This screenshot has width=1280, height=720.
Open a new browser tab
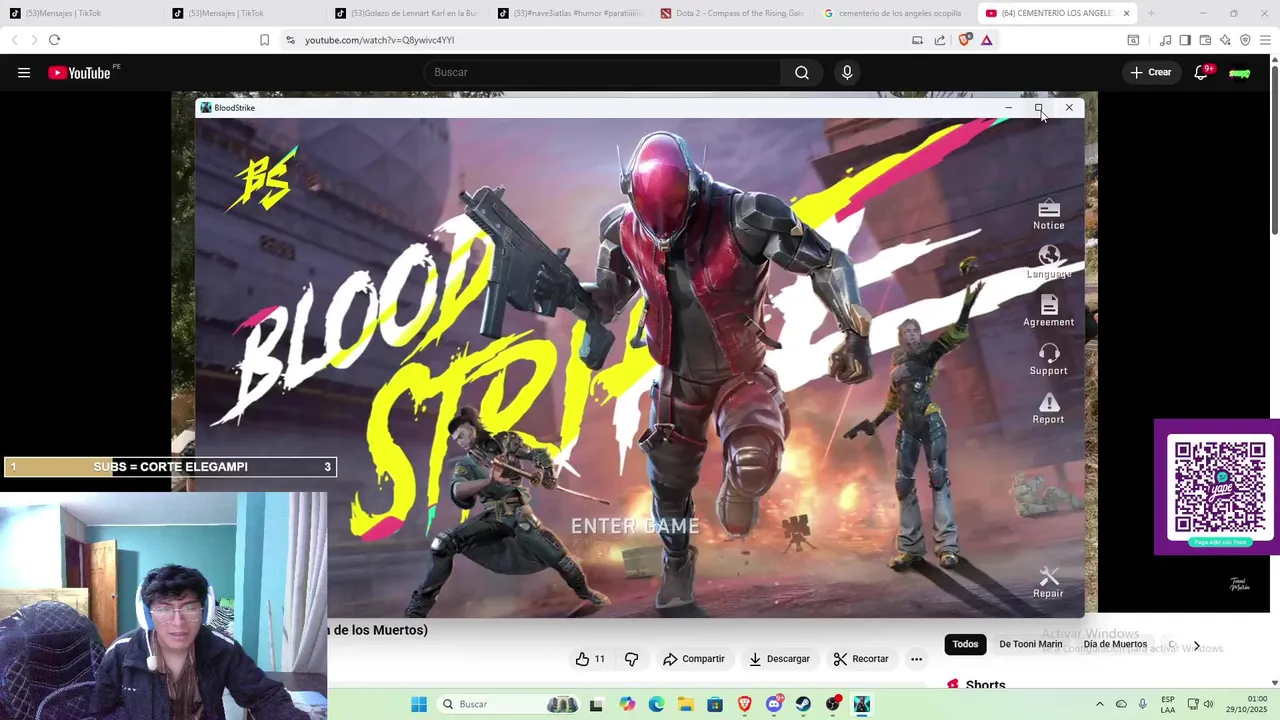click(1151, 13)
